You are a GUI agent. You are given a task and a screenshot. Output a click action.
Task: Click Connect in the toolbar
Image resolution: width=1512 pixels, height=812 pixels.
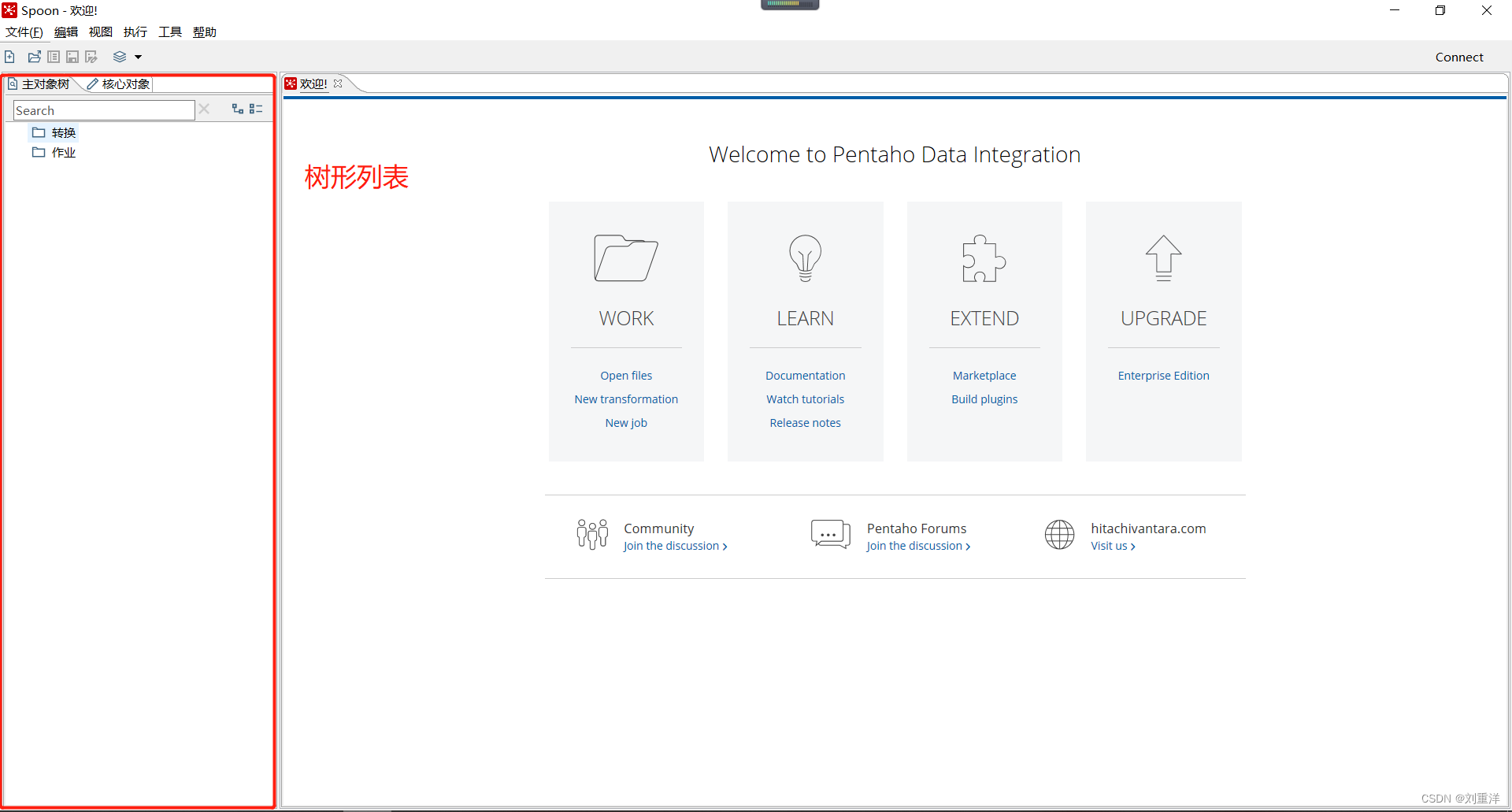pyautogui.click(x=1459, y=57)
